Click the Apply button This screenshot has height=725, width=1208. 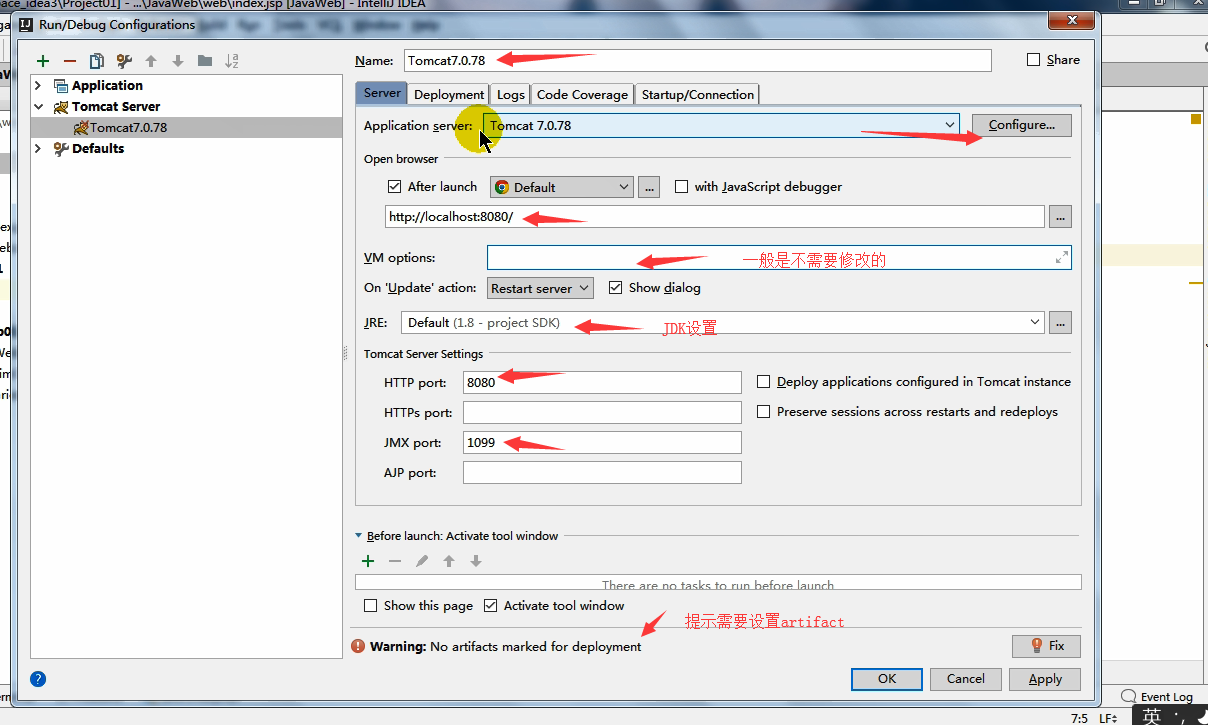(x=1045, y=679)
